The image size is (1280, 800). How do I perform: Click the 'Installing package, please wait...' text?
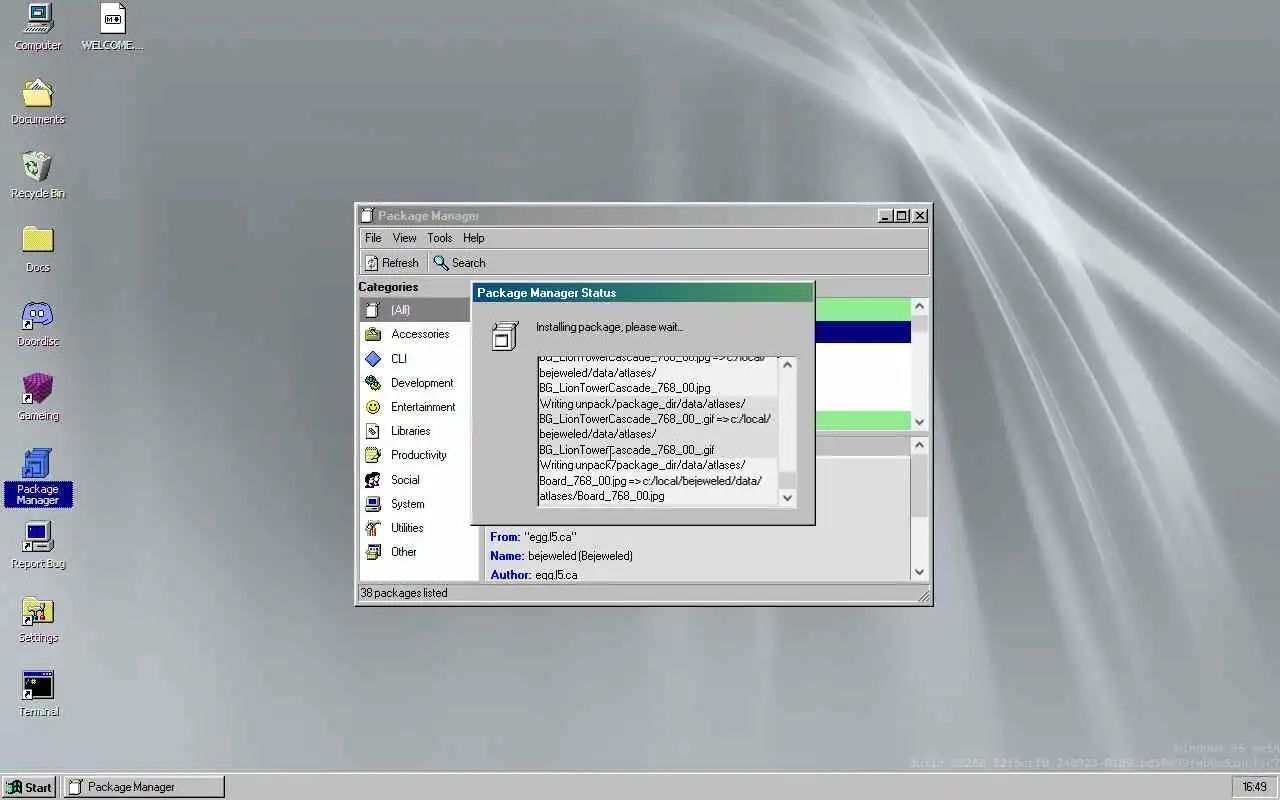609,327
